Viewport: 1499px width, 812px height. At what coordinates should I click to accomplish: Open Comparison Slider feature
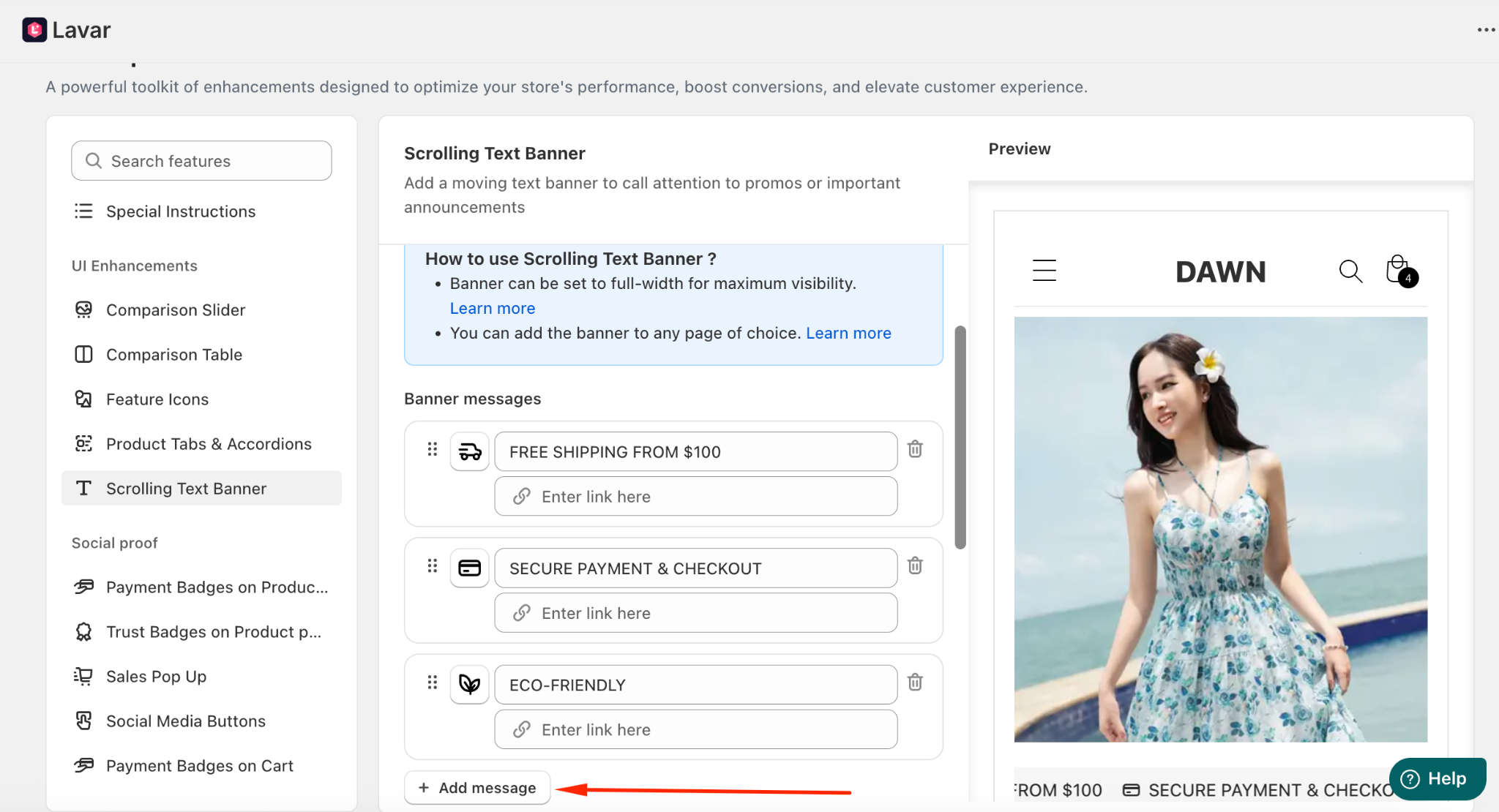[x=175, y=310]
